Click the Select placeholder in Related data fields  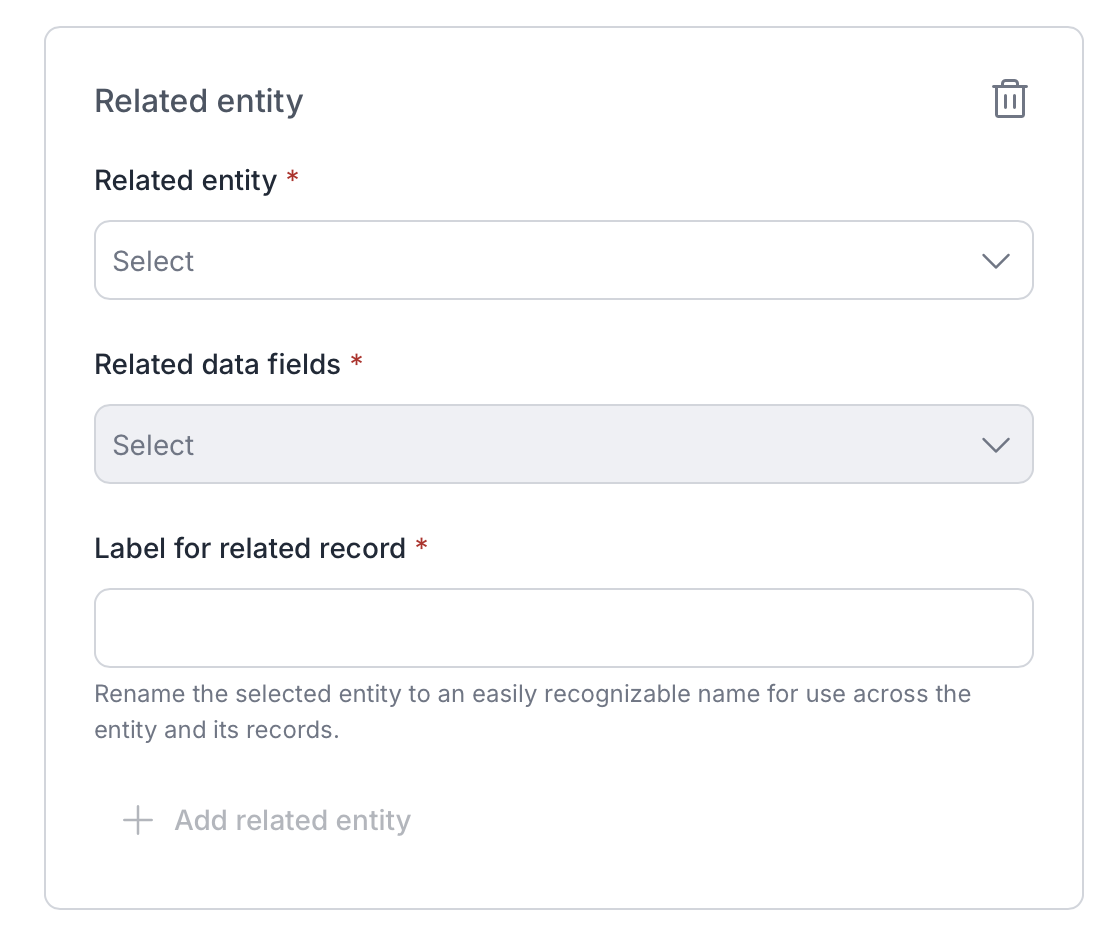[x=153, y=445]
